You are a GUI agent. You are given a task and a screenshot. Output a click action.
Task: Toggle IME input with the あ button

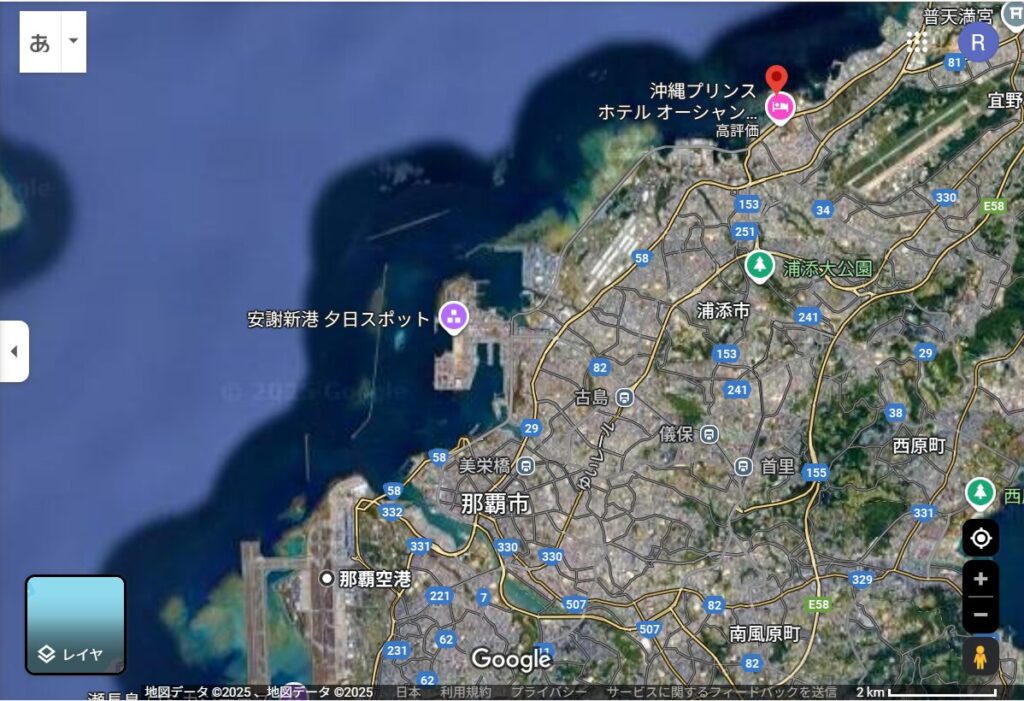(40, 42)
